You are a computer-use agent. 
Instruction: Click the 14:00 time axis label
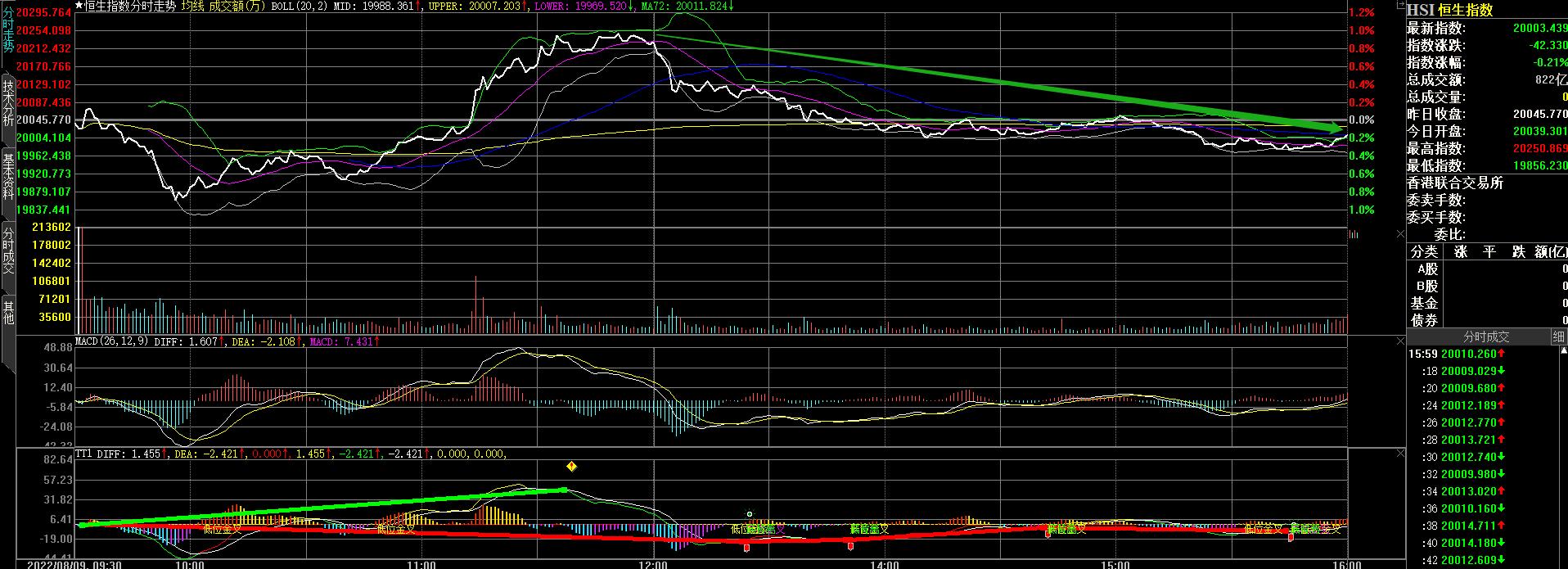tap(885, 564)
